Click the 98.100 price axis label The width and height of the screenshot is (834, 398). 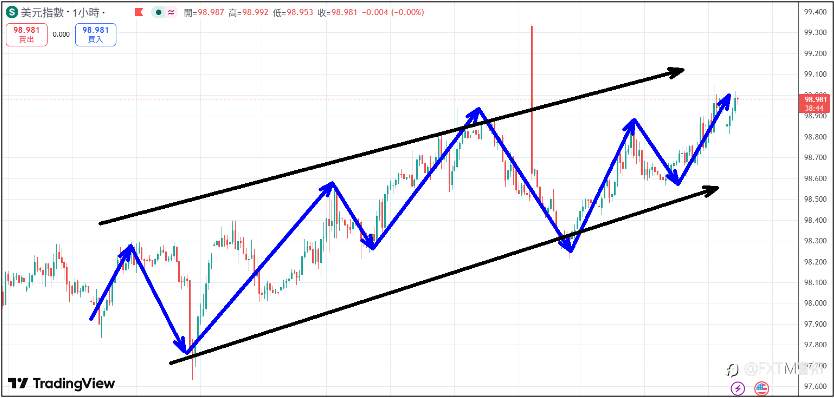click(815, 282)
